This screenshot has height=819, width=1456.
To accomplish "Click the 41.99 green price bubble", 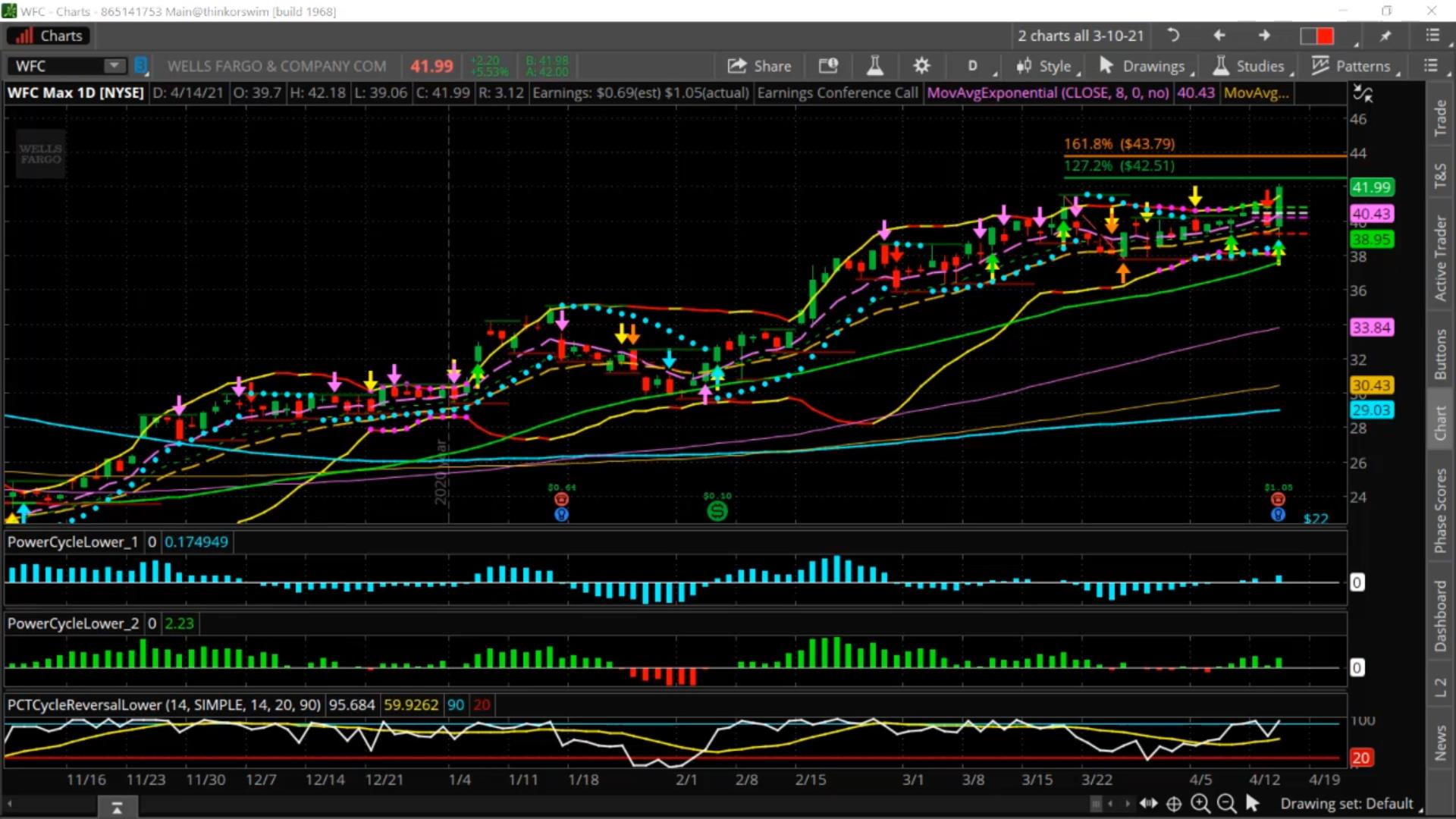I will (x=1372, y=187).
